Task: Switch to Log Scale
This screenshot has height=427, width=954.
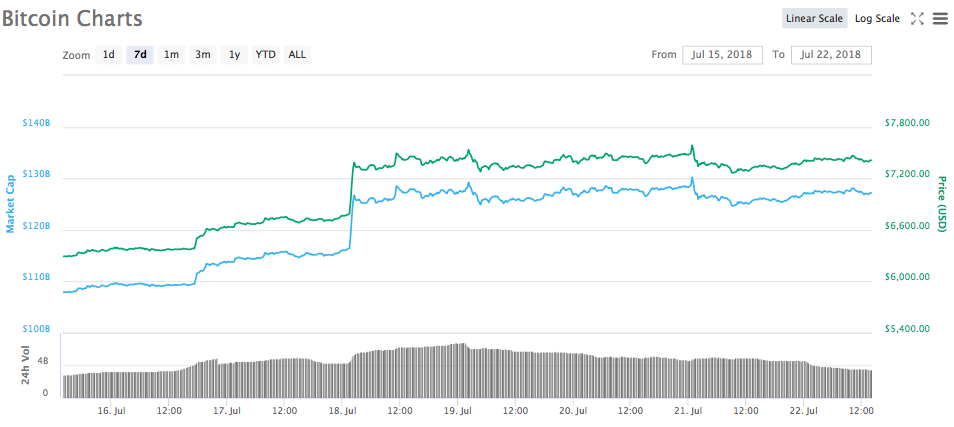Action: tap(877, 19)
